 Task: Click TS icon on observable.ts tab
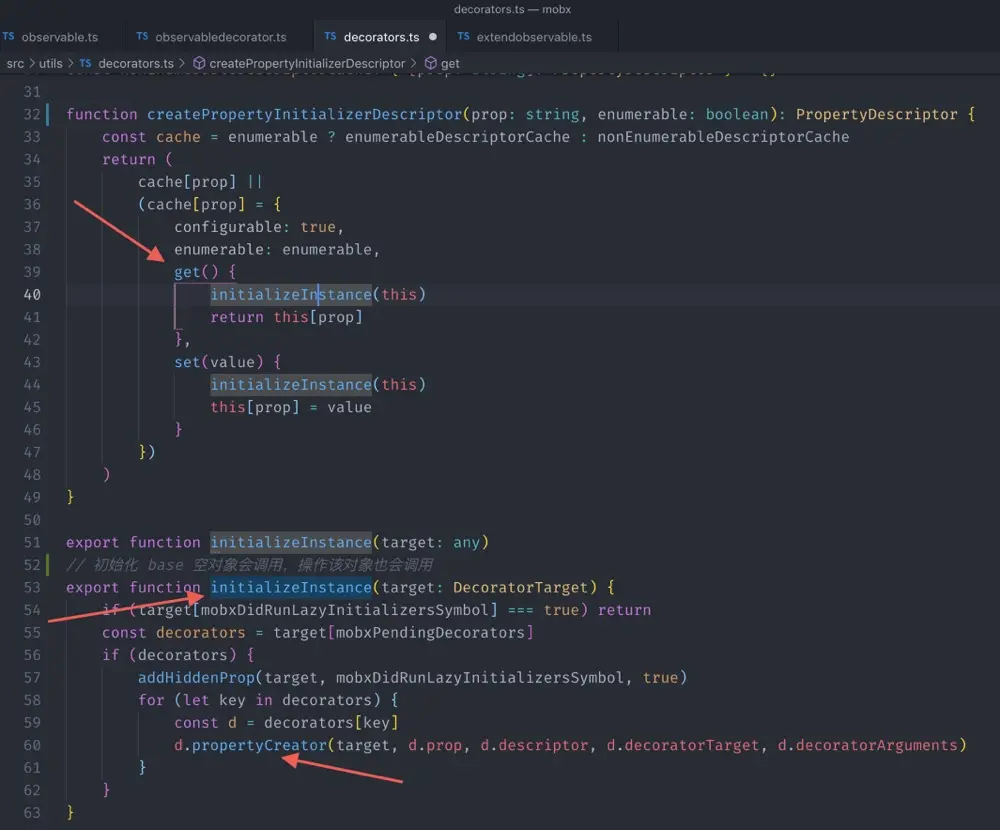point(8,36)
